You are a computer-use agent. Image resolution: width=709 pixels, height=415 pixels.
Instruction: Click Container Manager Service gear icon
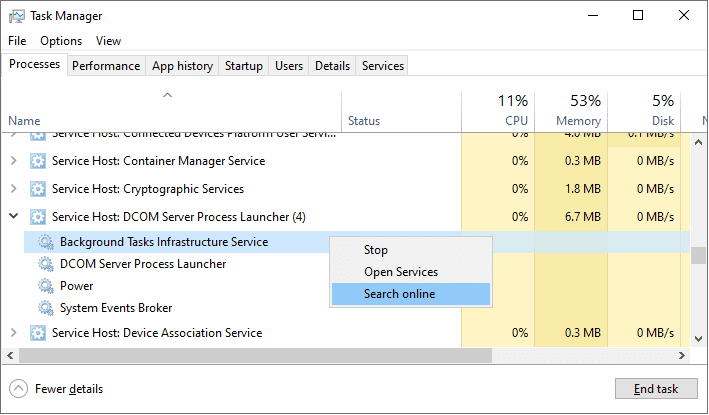39,161
